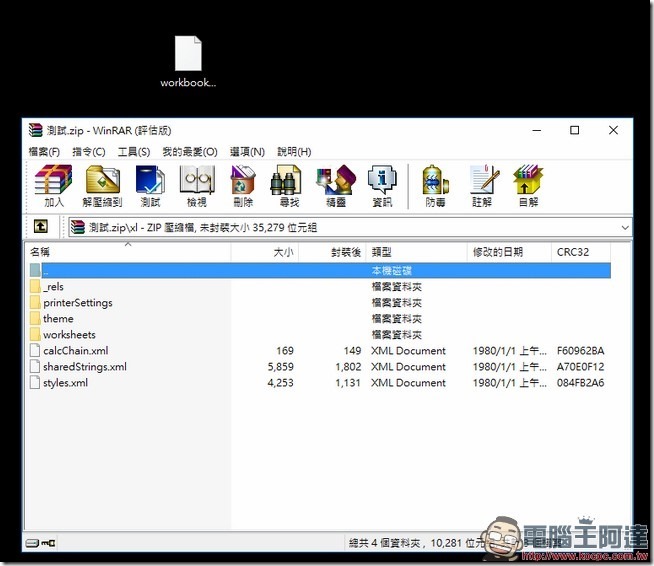Click the printerSettings folder icon
This screenshot has width=654, height=566.
(35, 302)
